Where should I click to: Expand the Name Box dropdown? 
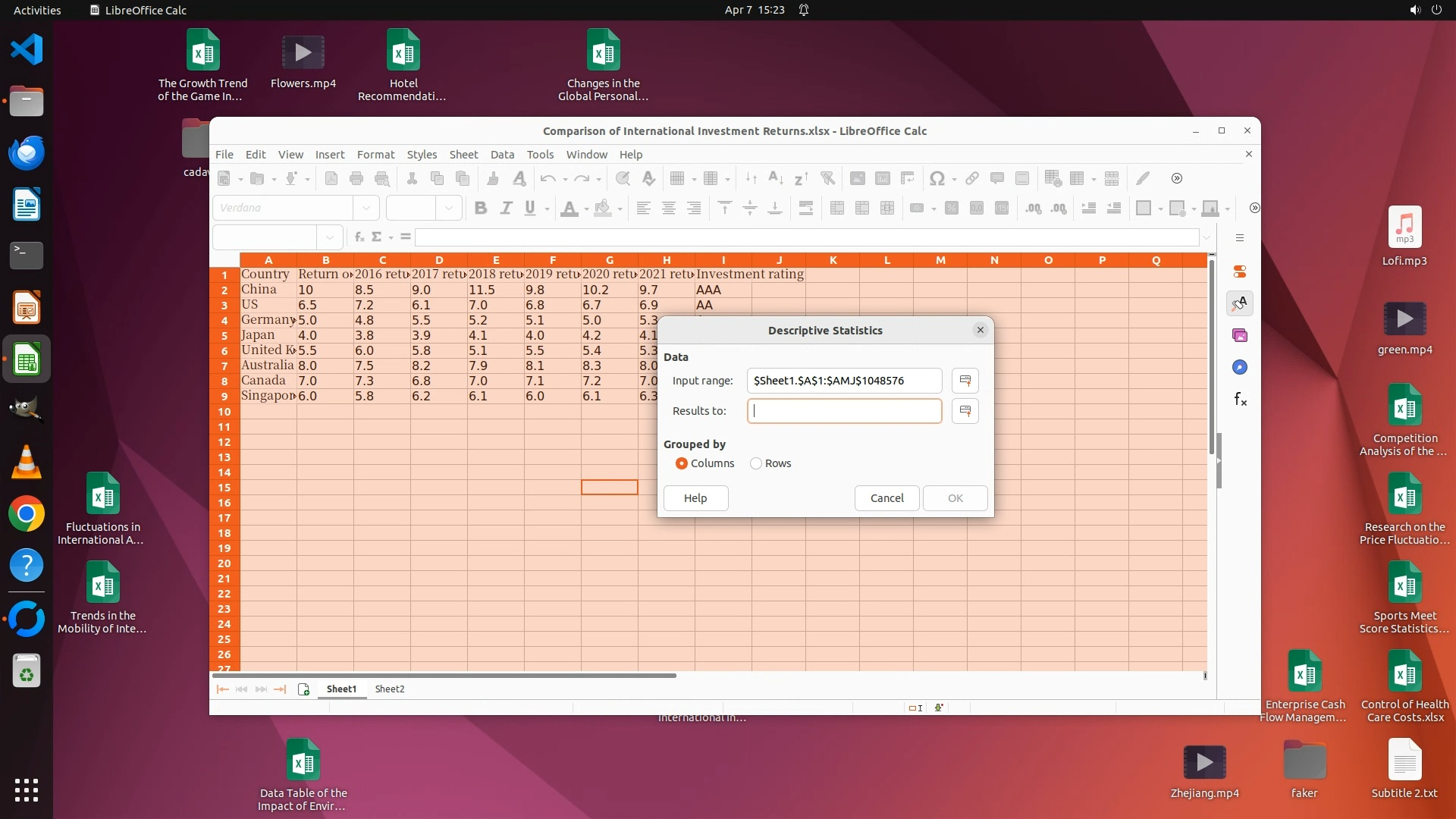click(x=329, y=237)
